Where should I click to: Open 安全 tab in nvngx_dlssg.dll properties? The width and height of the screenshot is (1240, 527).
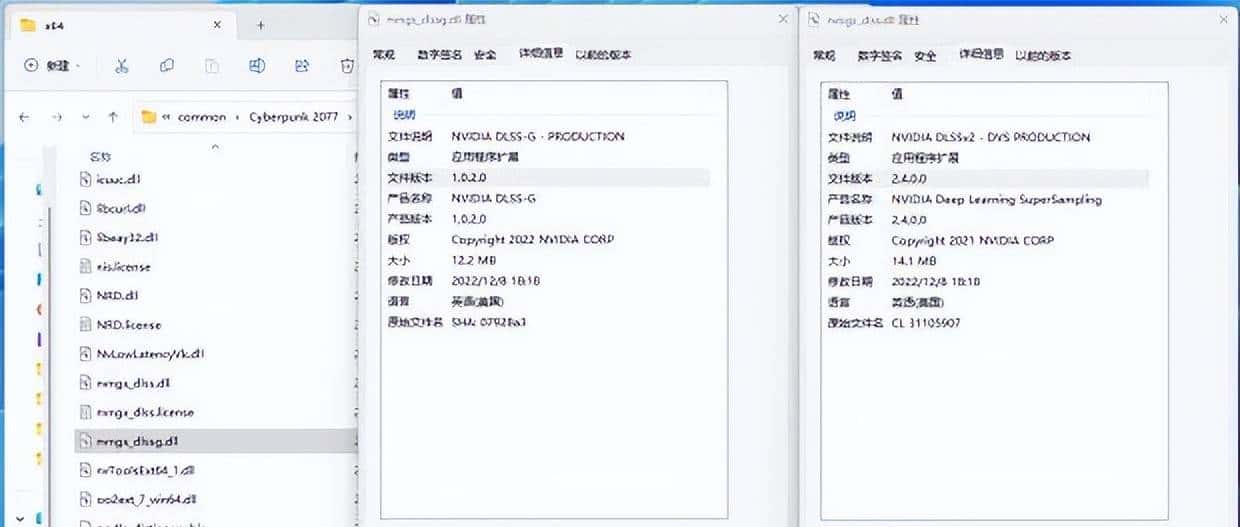[485, 54]
